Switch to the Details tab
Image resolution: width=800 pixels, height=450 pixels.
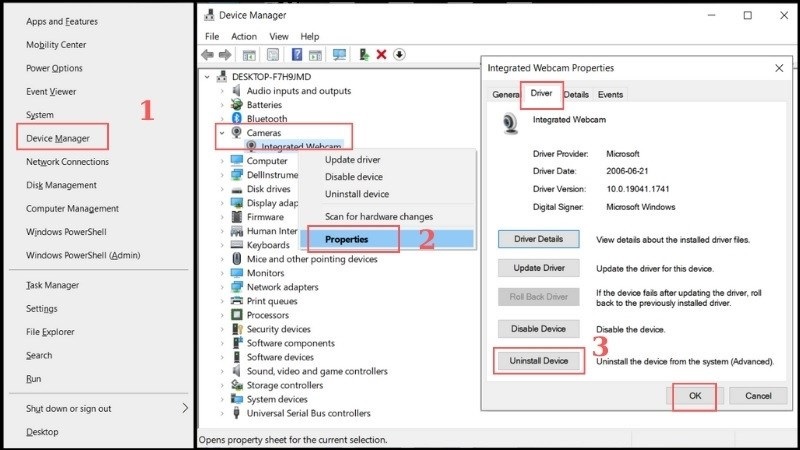click(x=576, y=95)
